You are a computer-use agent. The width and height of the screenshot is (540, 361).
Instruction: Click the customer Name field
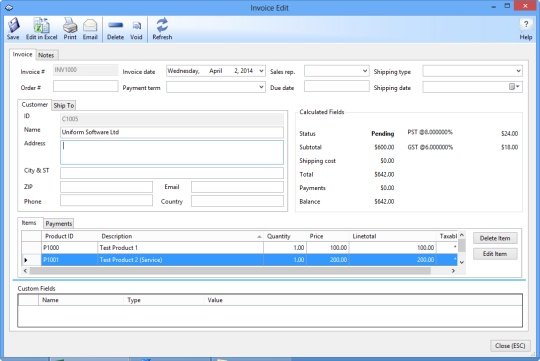[x=172, y=132]
